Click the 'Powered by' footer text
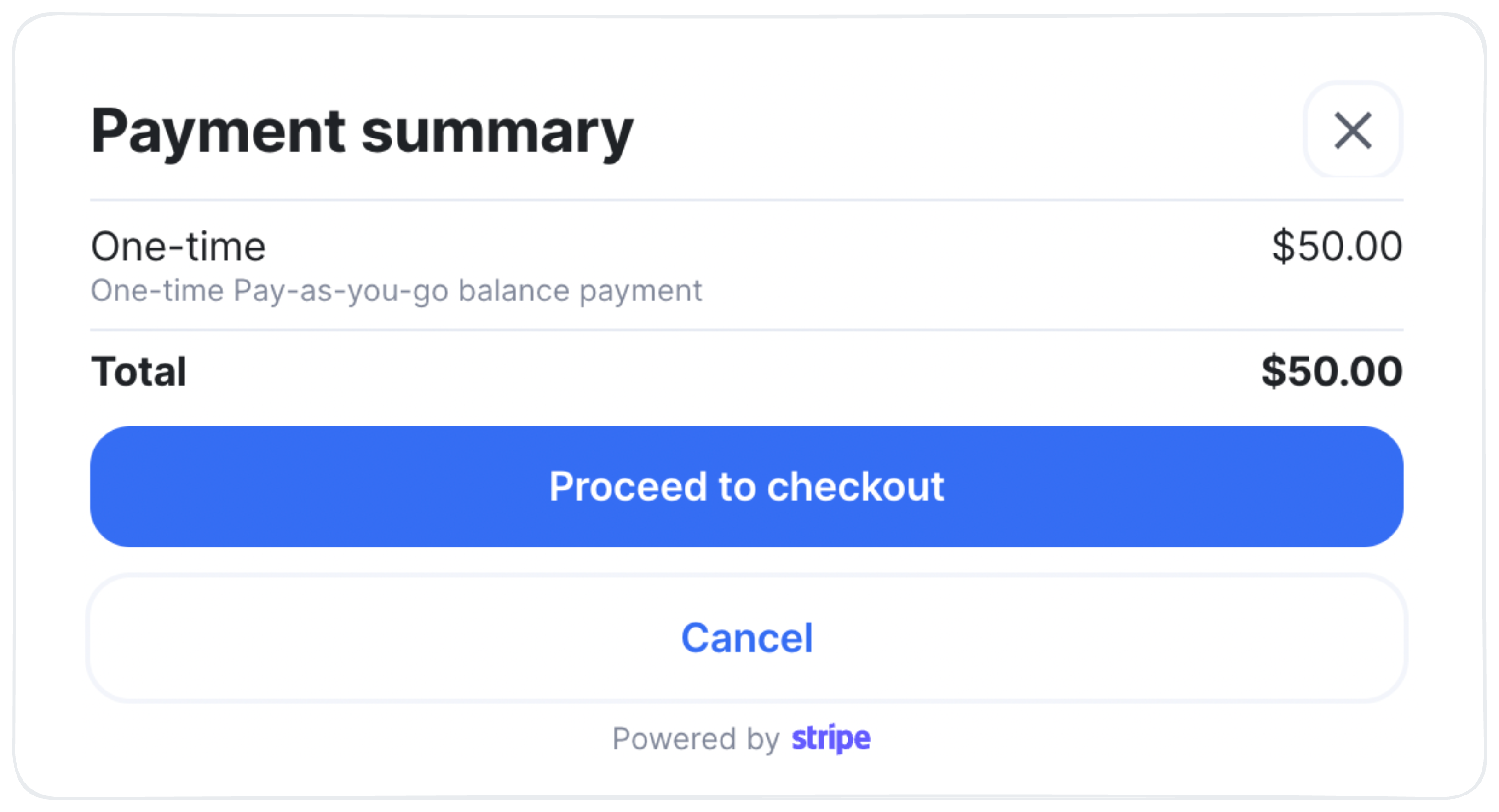Screen dimensions: 1499x812 (695, 739)
